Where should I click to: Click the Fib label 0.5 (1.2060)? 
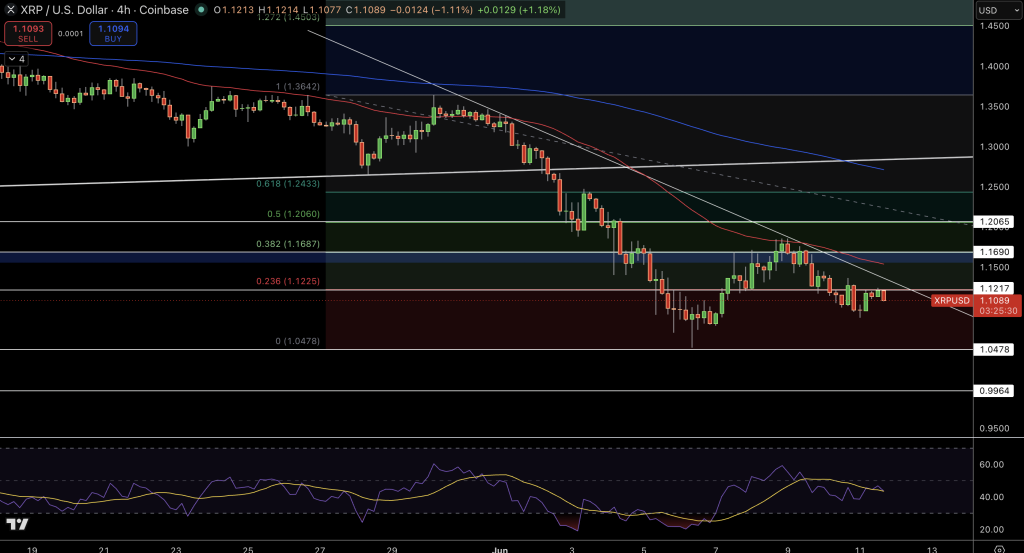pos(293,214)
